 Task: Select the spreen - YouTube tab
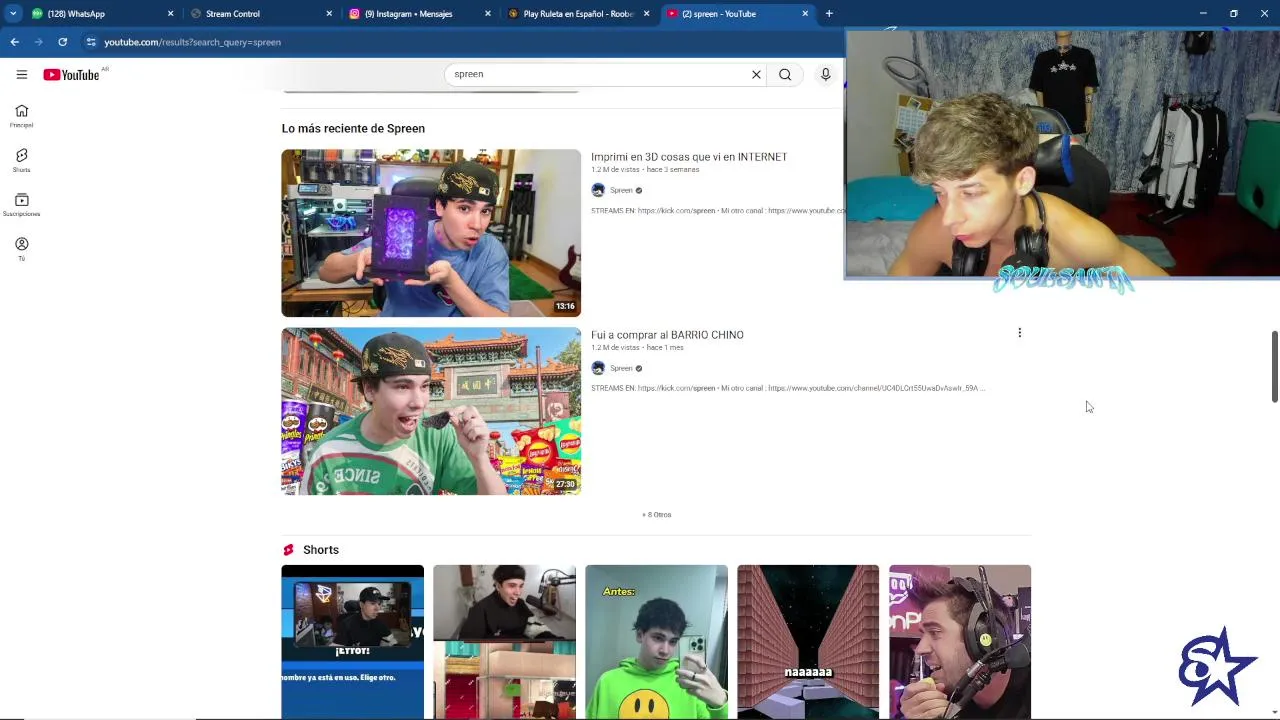pos(735,14)
